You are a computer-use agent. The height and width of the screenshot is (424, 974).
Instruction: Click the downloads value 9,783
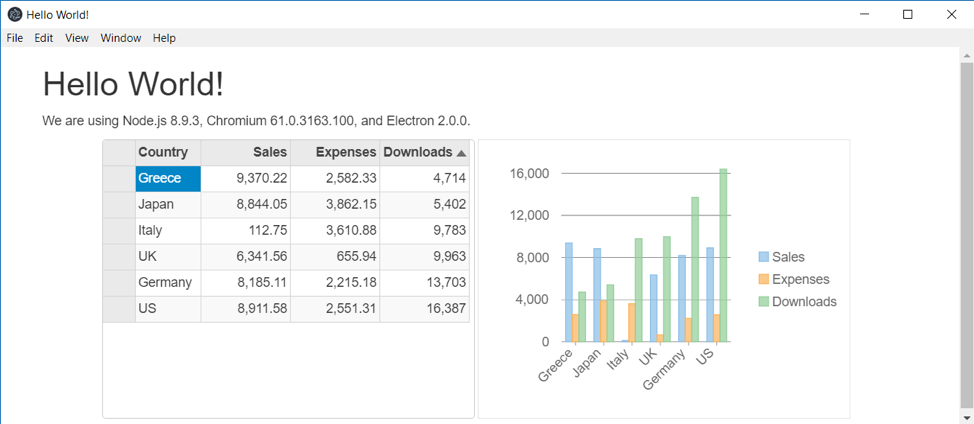[424, 231]
